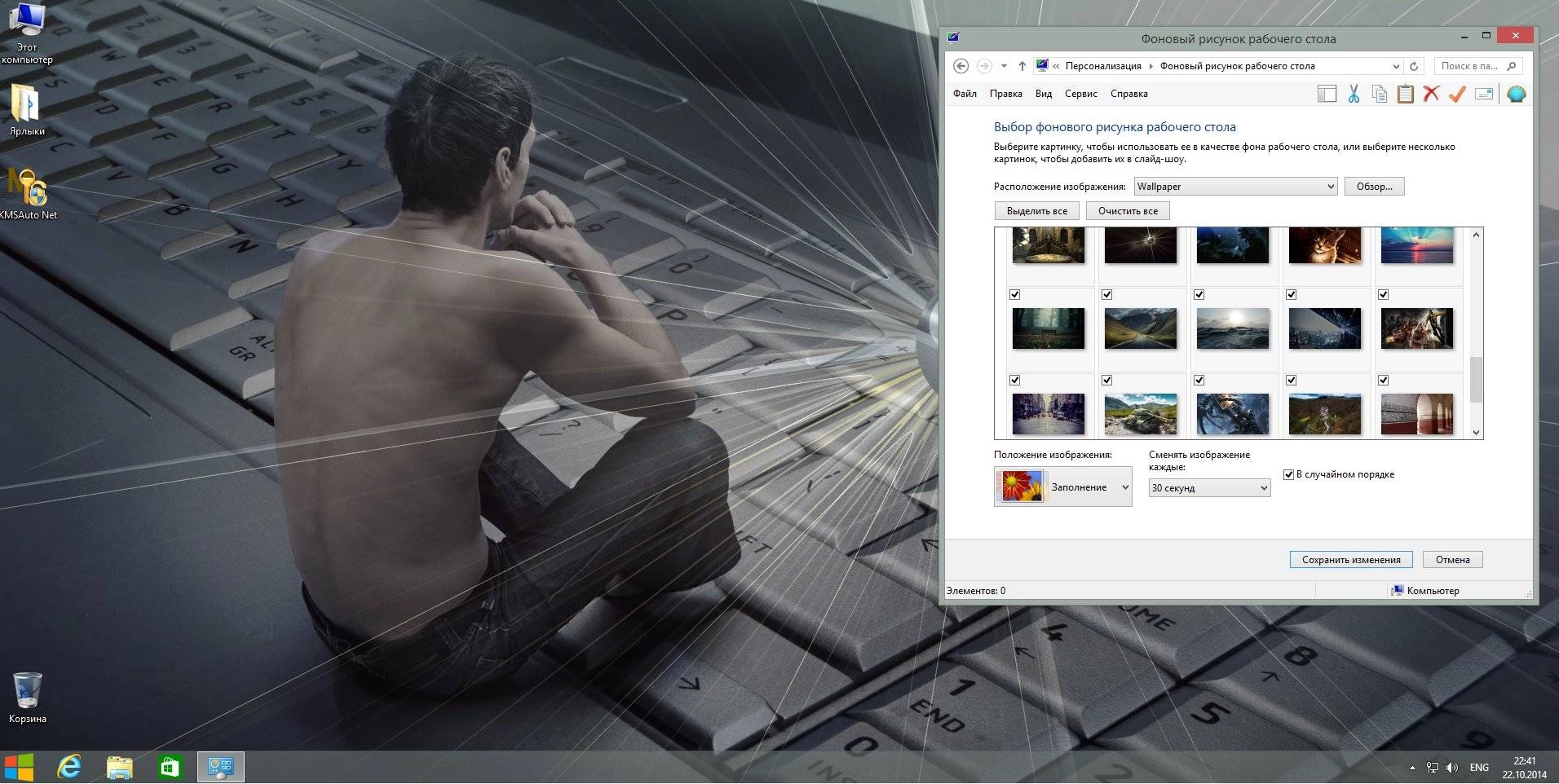
Task: Open the 'Справка' menu
Action: (x=1128, y=94)
